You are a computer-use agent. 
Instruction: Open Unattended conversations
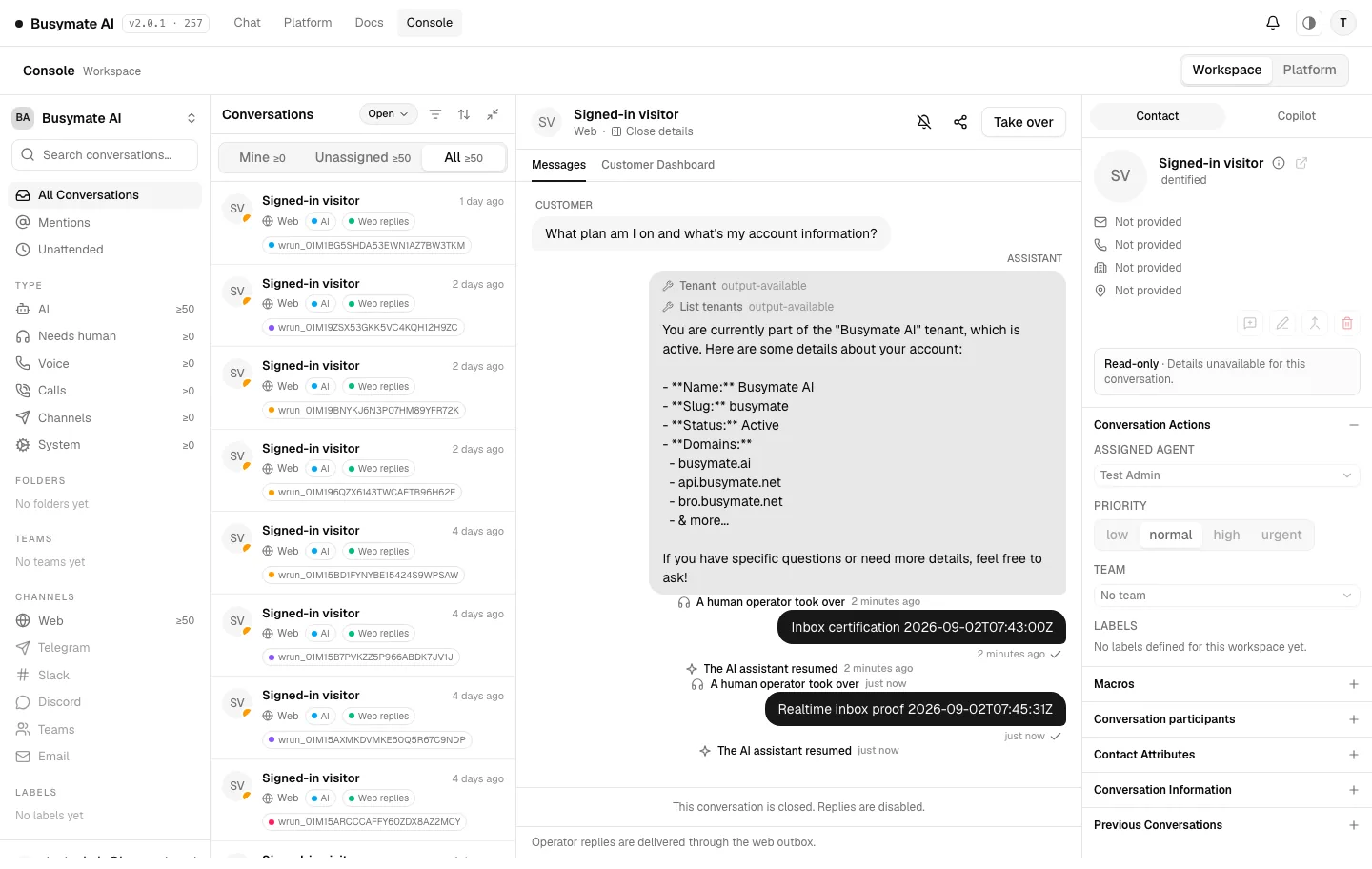pos(105,250)
